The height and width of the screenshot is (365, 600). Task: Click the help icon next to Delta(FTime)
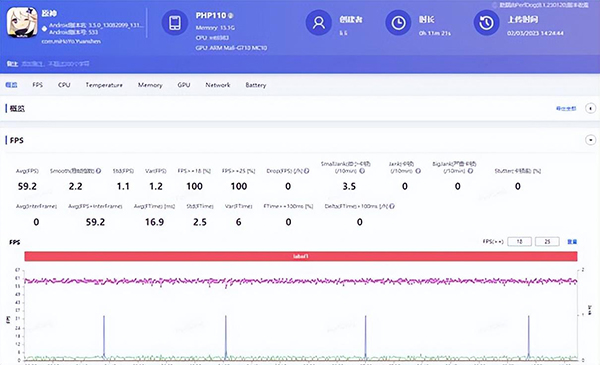392,206
